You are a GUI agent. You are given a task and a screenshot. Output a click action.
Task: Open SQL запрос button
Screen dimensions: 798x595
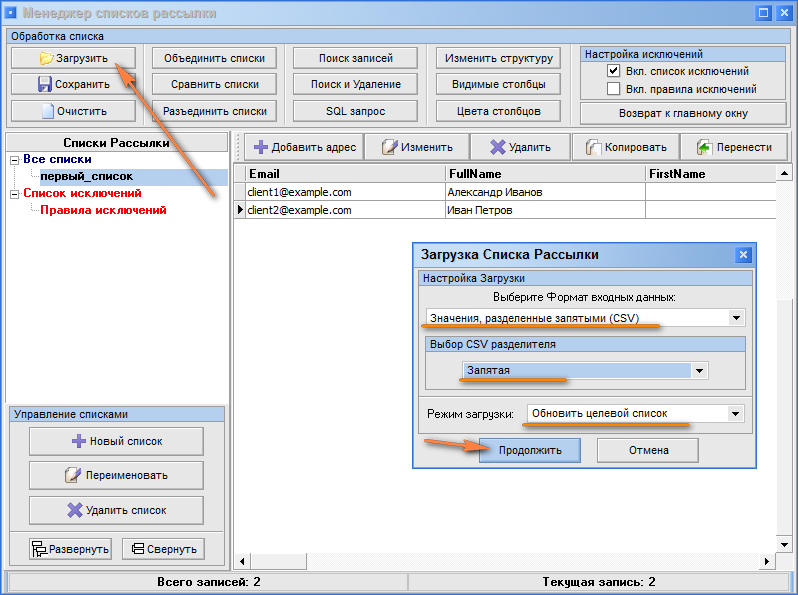click(355, 111)
